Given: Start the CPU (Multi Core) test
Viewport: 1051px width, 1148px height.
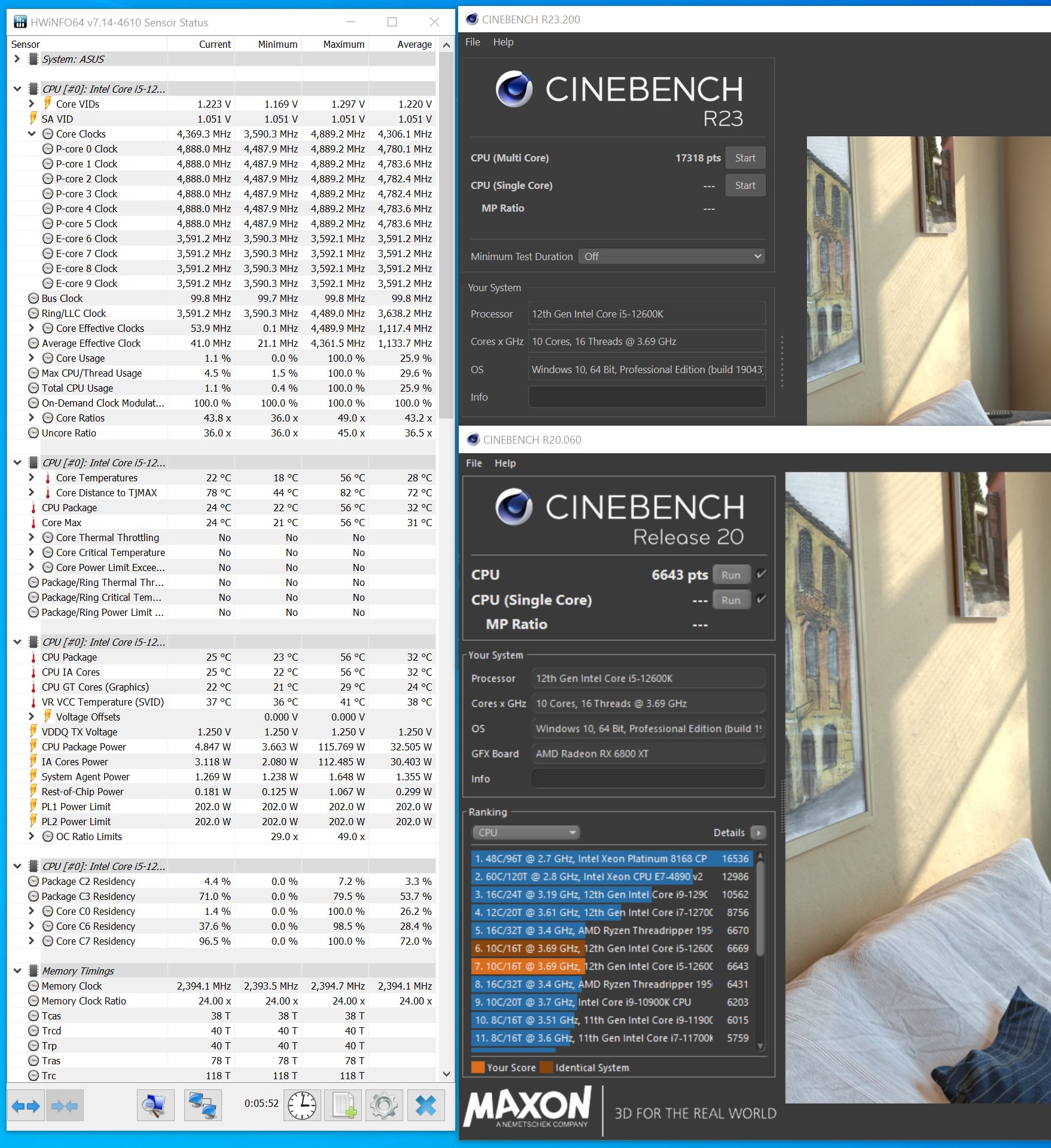Looking at the screenshot, I should click(745, 158).
